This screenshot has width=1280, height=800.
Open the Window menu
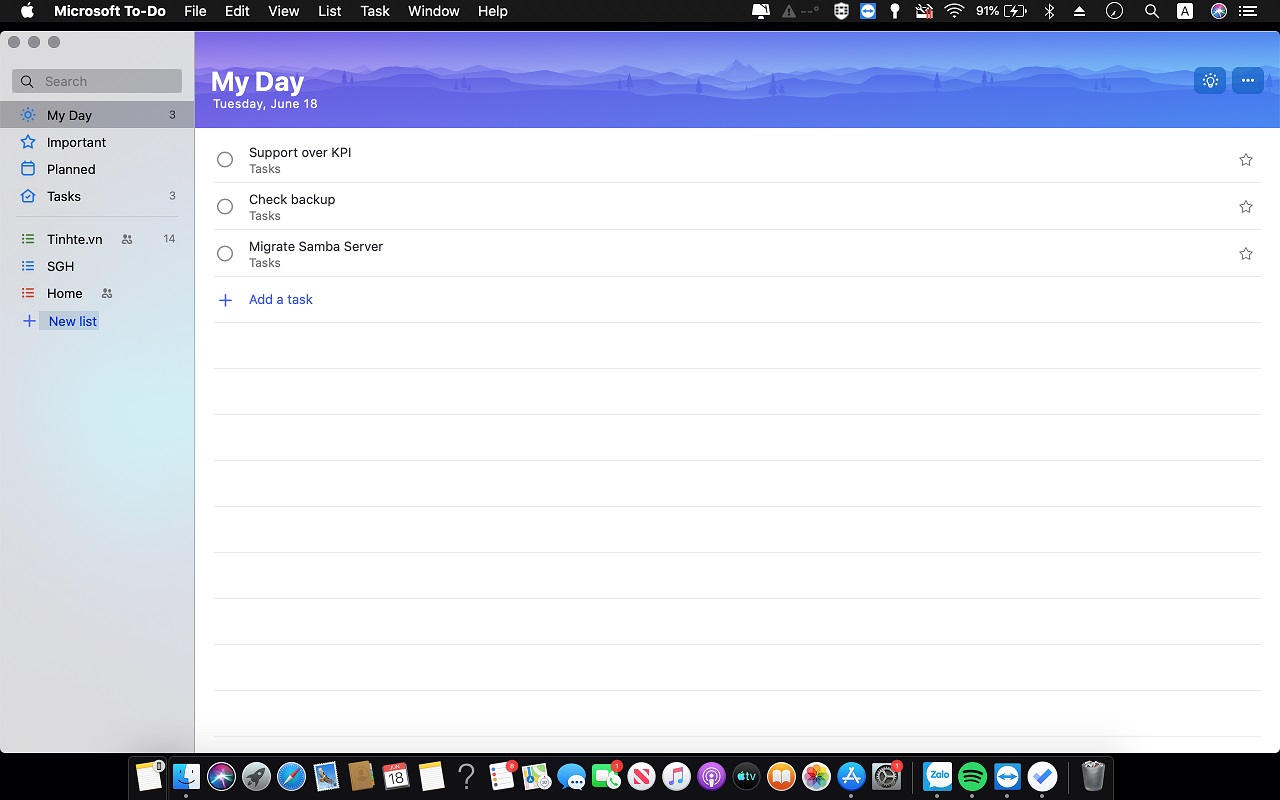click(434, 11)
